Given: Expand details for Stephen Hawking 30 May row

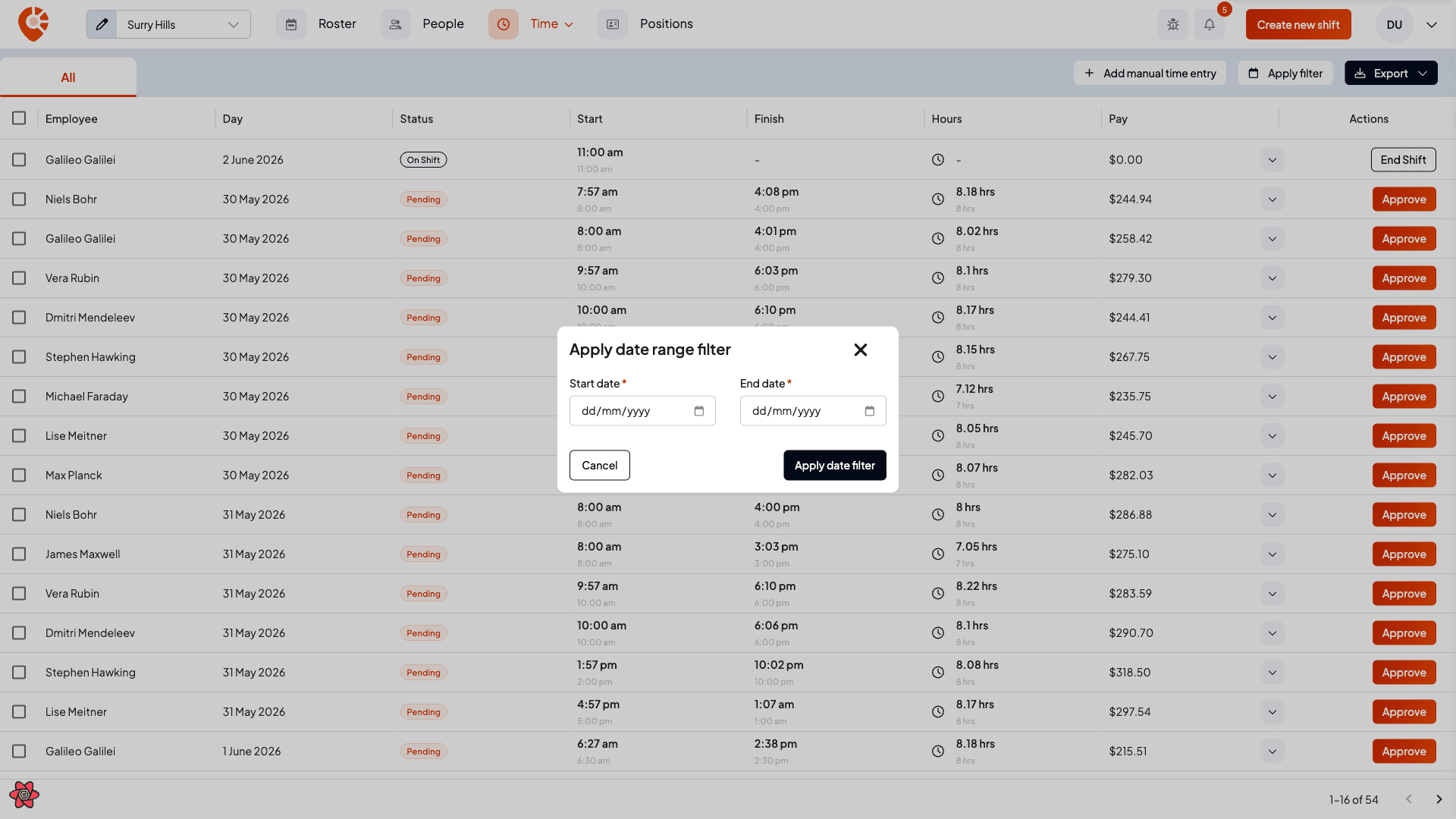Looking at the screenshot, I should pyautogui.click(x=1272, y=357).
